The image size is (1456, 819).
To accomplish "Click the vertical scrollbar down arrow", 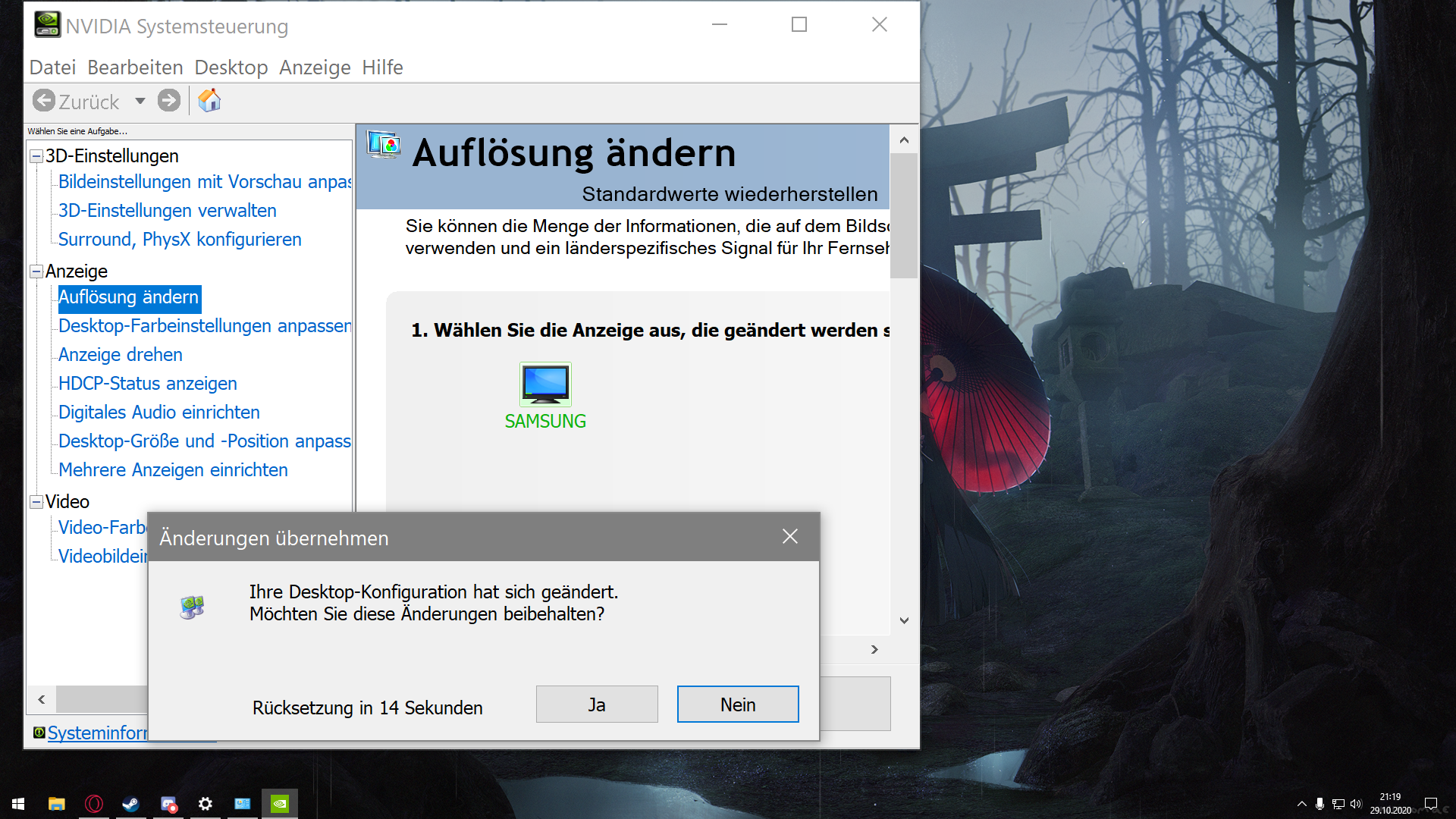I will (904, 620).
